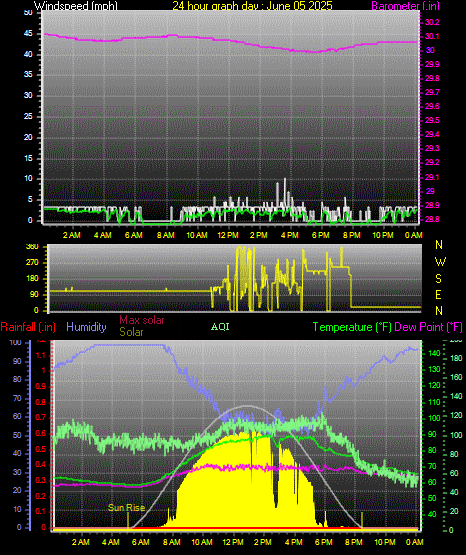Select the 'Temperature (°F)' legend label
466x555 pixels.
point(352,327)
